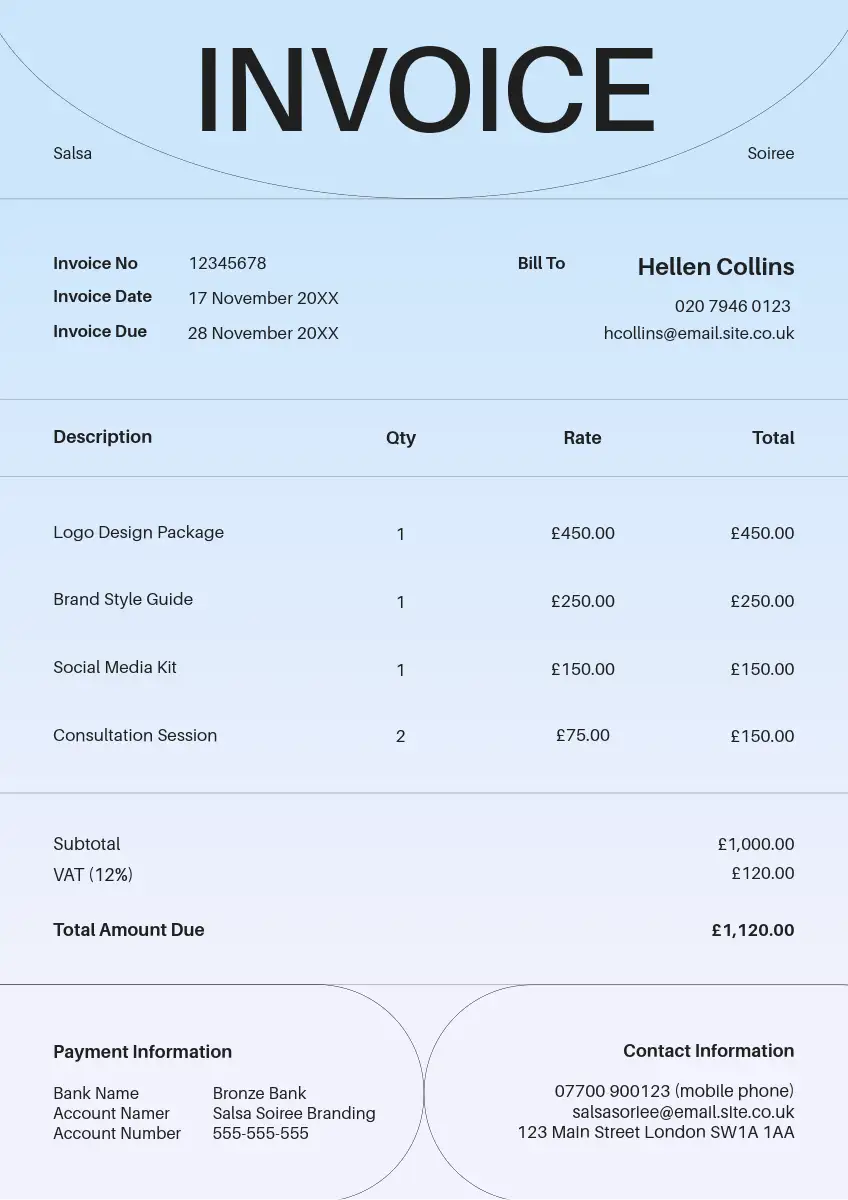Select the Salsa text in the header
The image size is (848, 1200).
72,153
